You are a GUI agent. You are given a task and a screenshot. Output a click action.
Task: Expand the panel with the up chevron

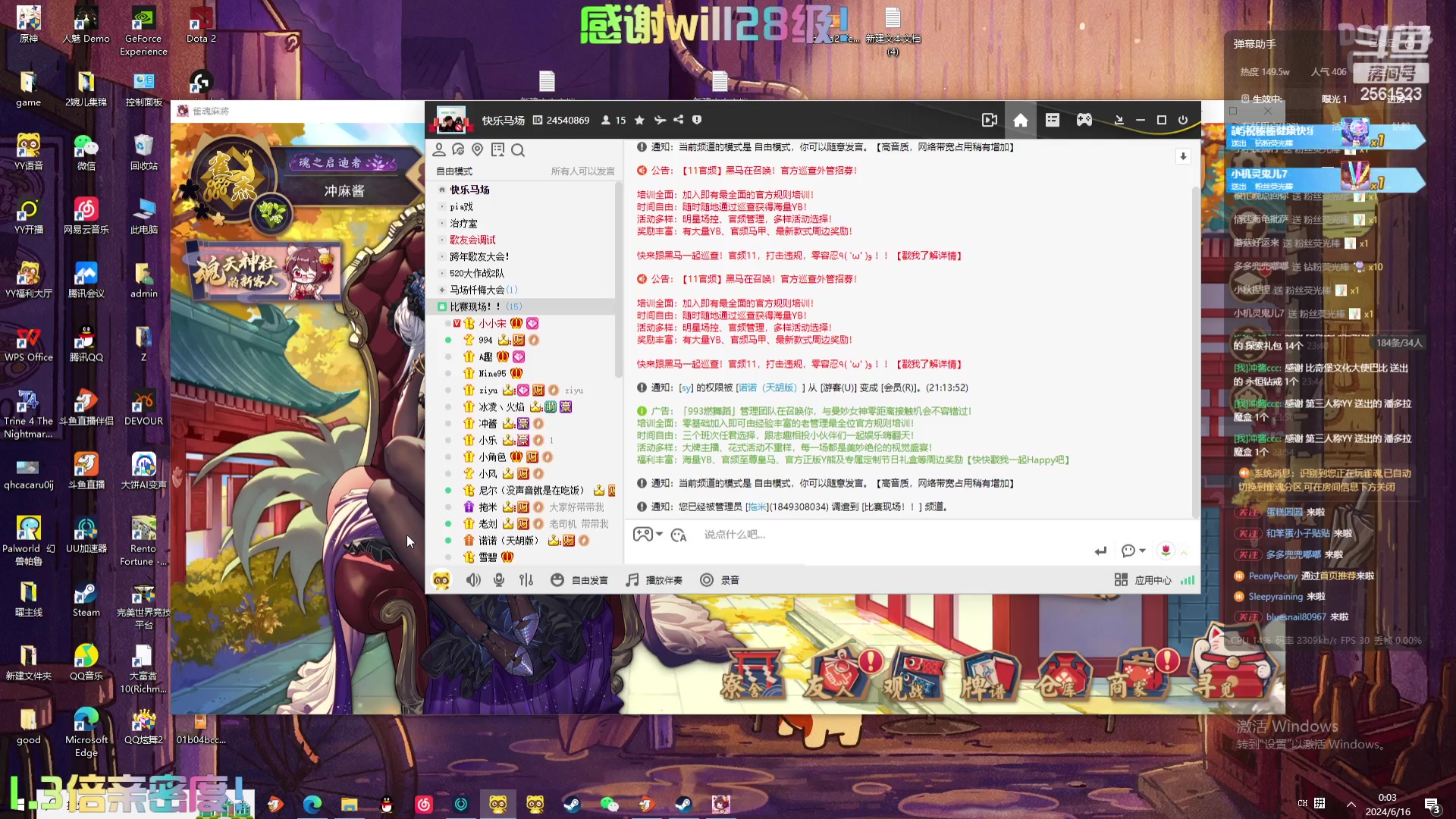1184,552
